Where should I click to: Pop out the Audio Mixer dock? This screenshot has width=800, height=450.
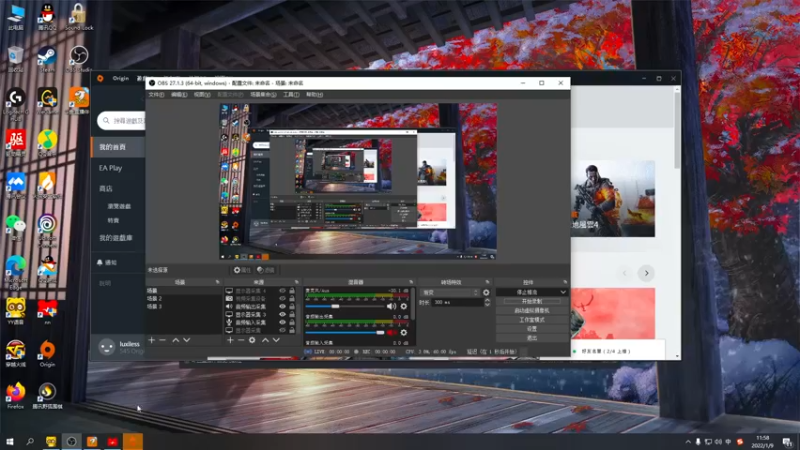coord(411,282)
